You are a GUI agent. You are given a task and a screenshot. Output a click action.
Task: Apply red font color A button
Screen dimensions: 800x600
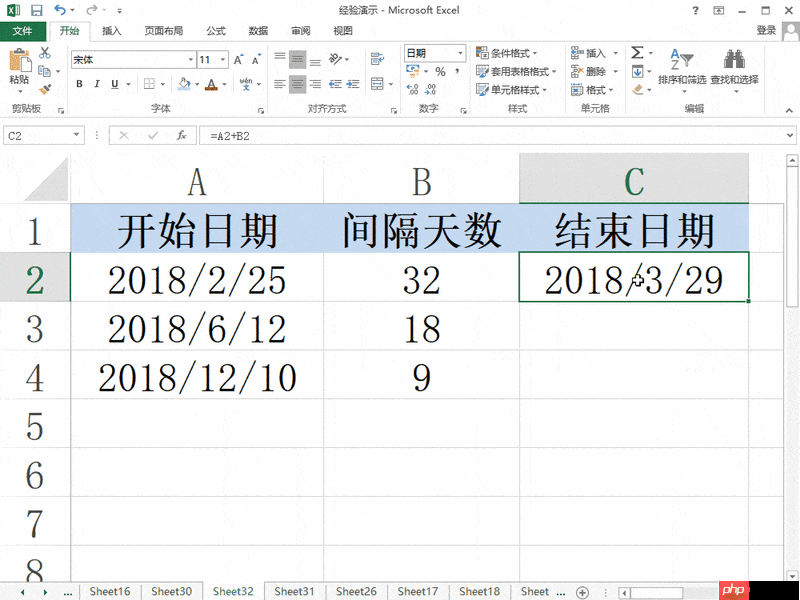click(211, 84)
